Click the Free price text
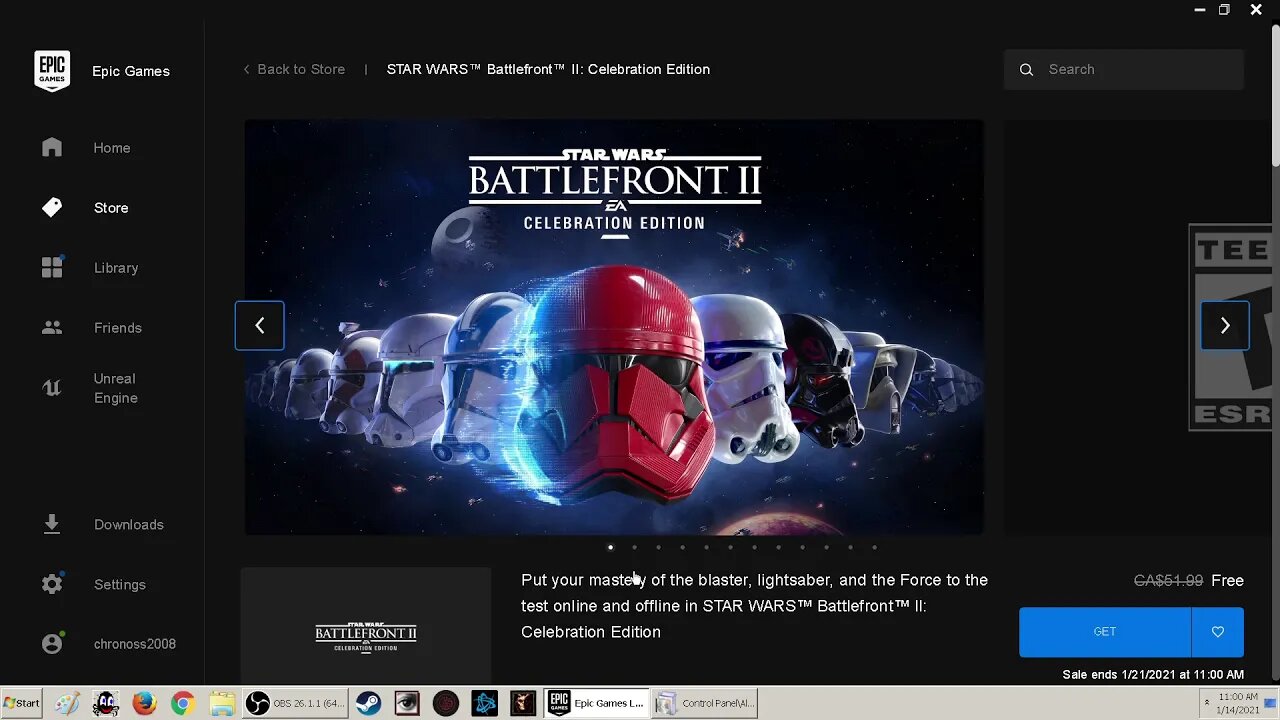This screenshot has width=1280, height=720. (1227, 581)
